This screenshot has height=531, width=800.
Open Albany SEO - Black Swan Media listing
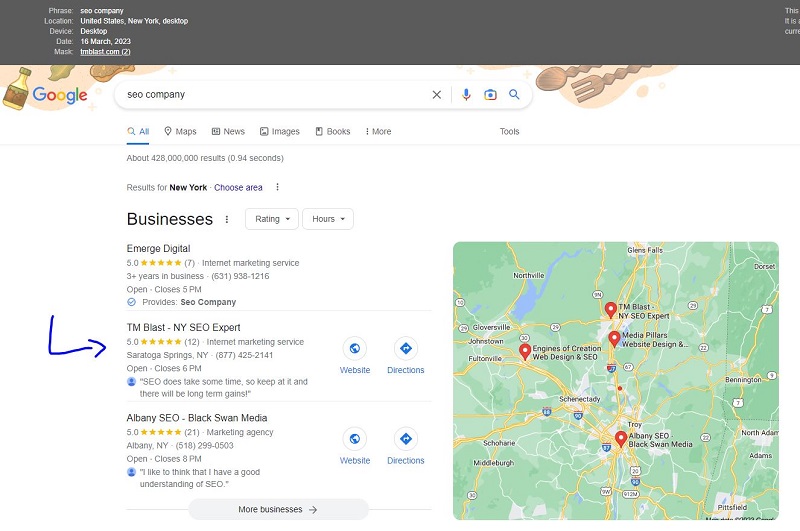tap(197, 418)
